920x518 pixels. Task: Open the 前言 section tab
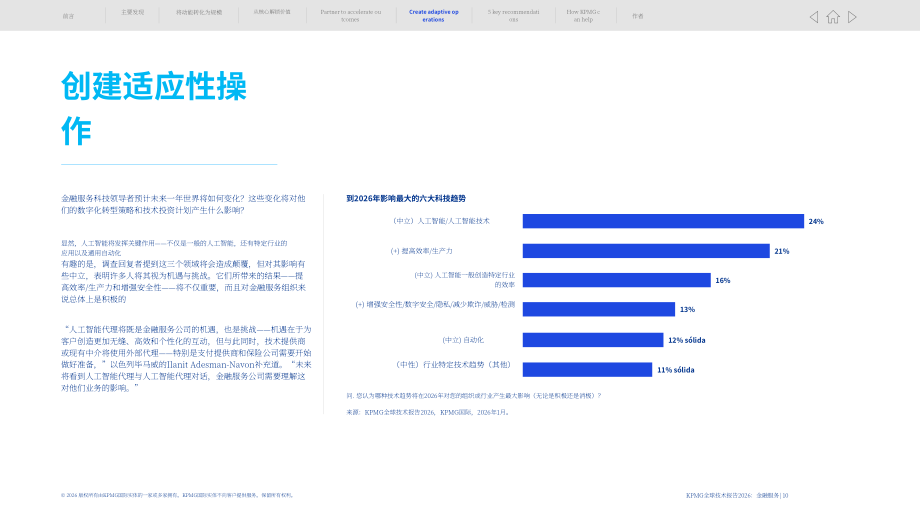69,16
